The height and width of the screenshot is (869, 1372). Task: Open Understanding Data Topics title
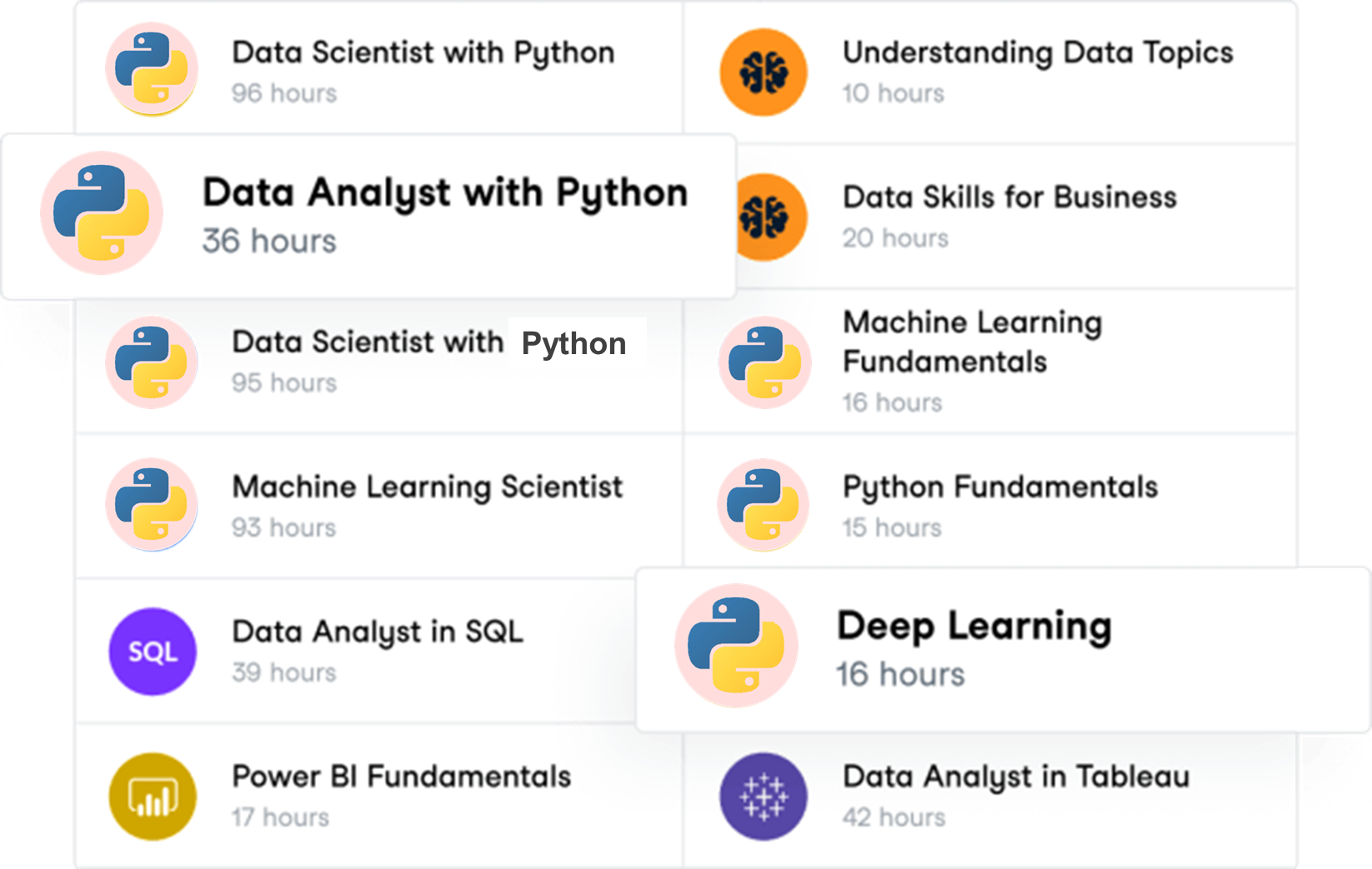click(x=1038, y=52)
